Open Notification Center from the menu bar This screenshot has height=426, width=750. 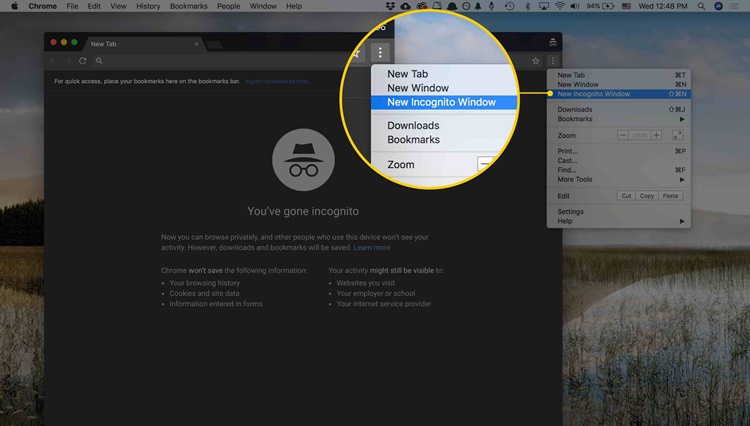click(734, 6)
